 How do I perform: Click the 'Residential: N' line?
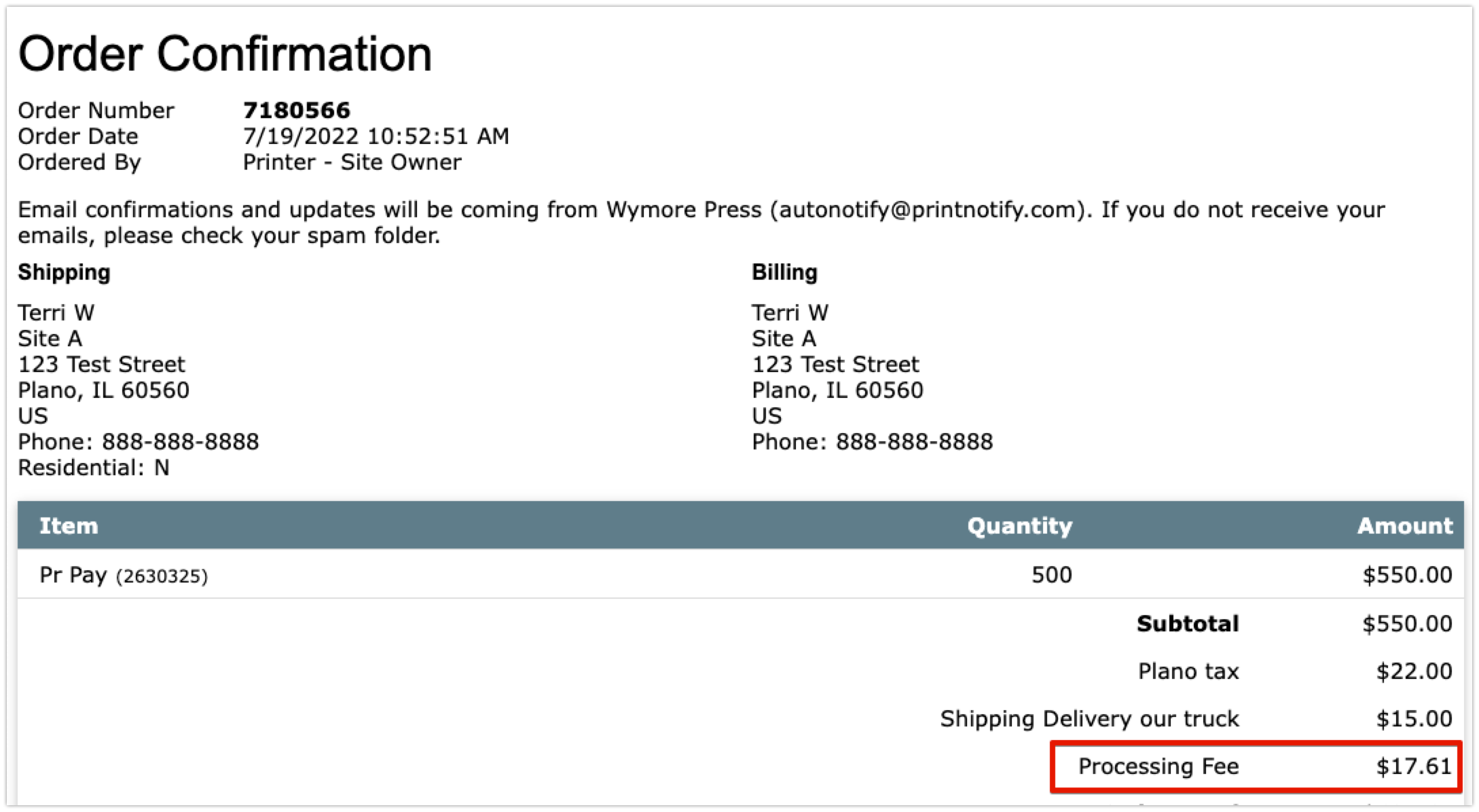click(x=94, y=468)
